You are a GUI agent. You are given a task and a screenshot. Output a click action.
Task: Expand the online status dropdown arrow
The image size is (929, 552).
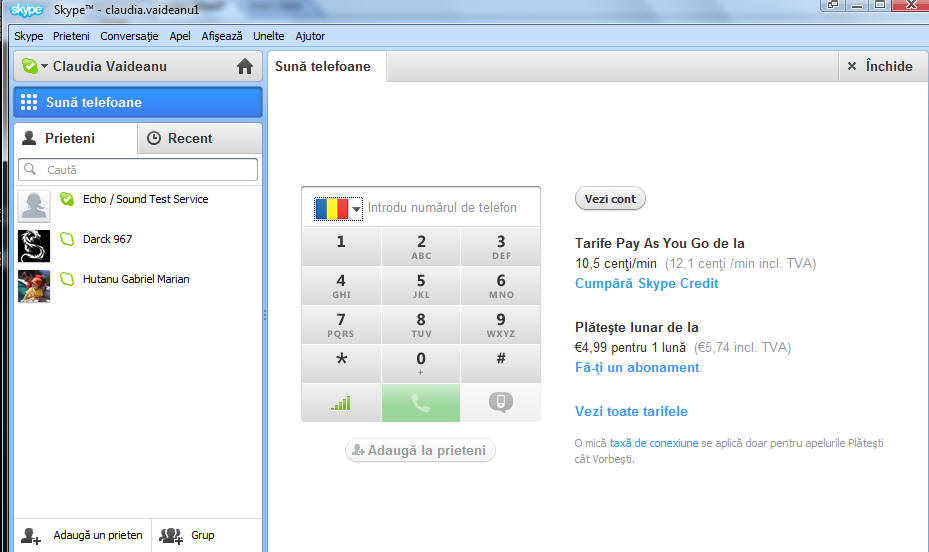[45, 67]
